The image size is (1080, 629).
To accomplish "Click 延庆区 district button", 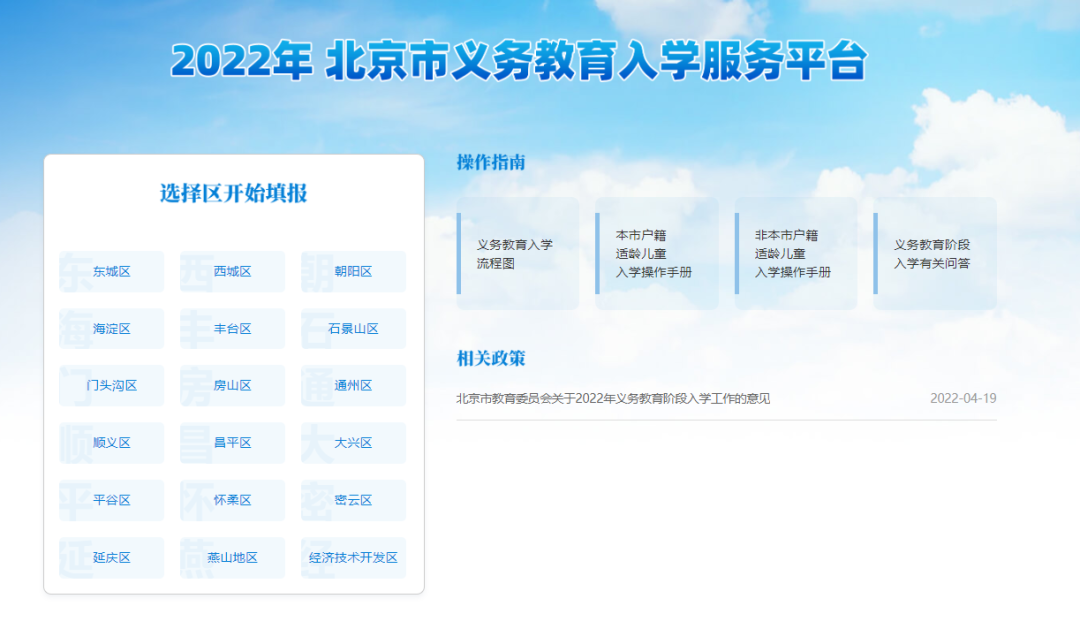I will click(112, 557).
